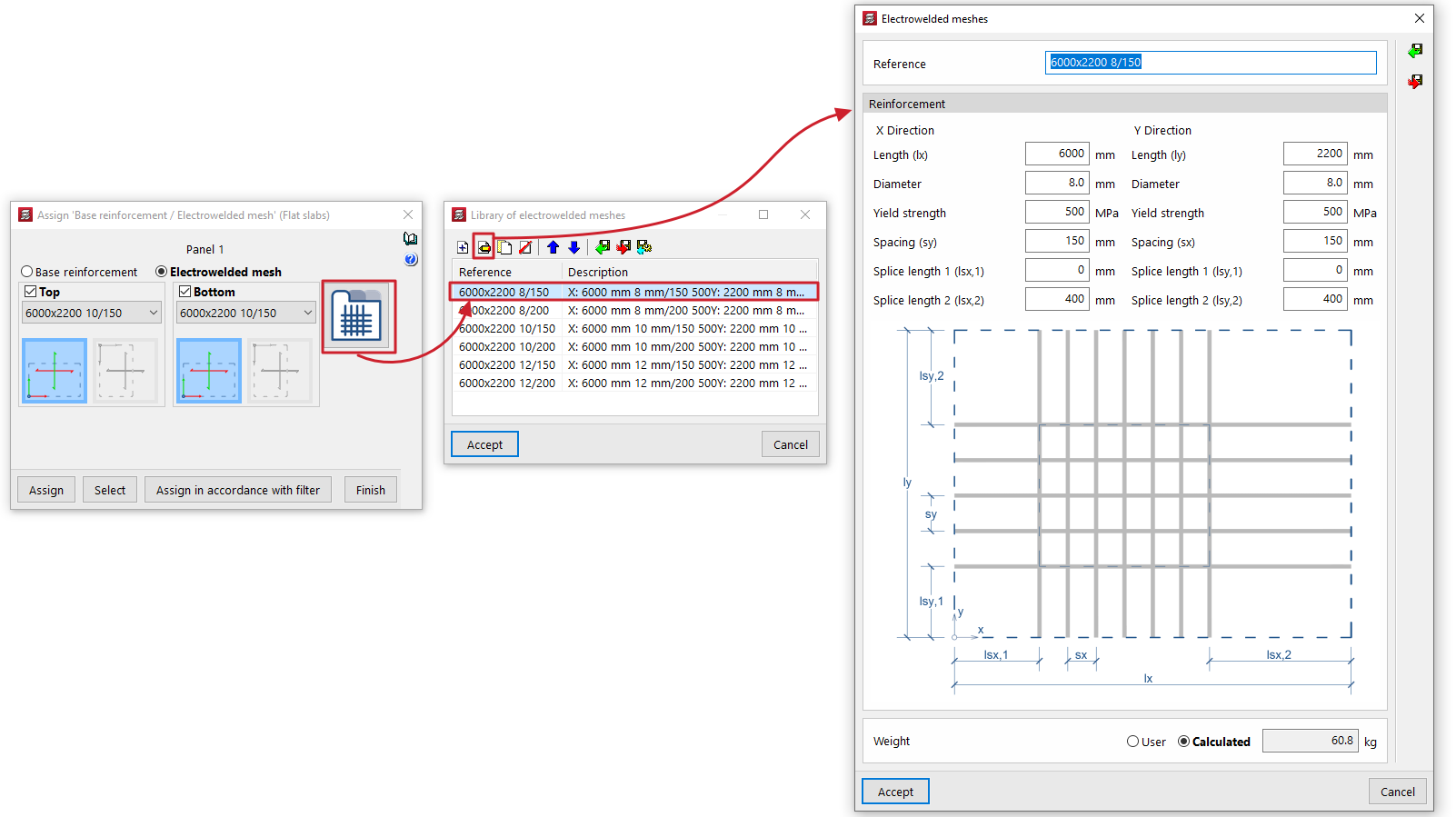Click the red arrow export icon in library toolbar

tap(623, 247)
